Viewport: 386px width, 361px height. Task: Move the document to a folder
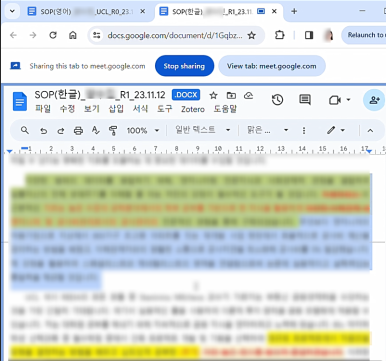pyautogui.click(x=231, y=96)
